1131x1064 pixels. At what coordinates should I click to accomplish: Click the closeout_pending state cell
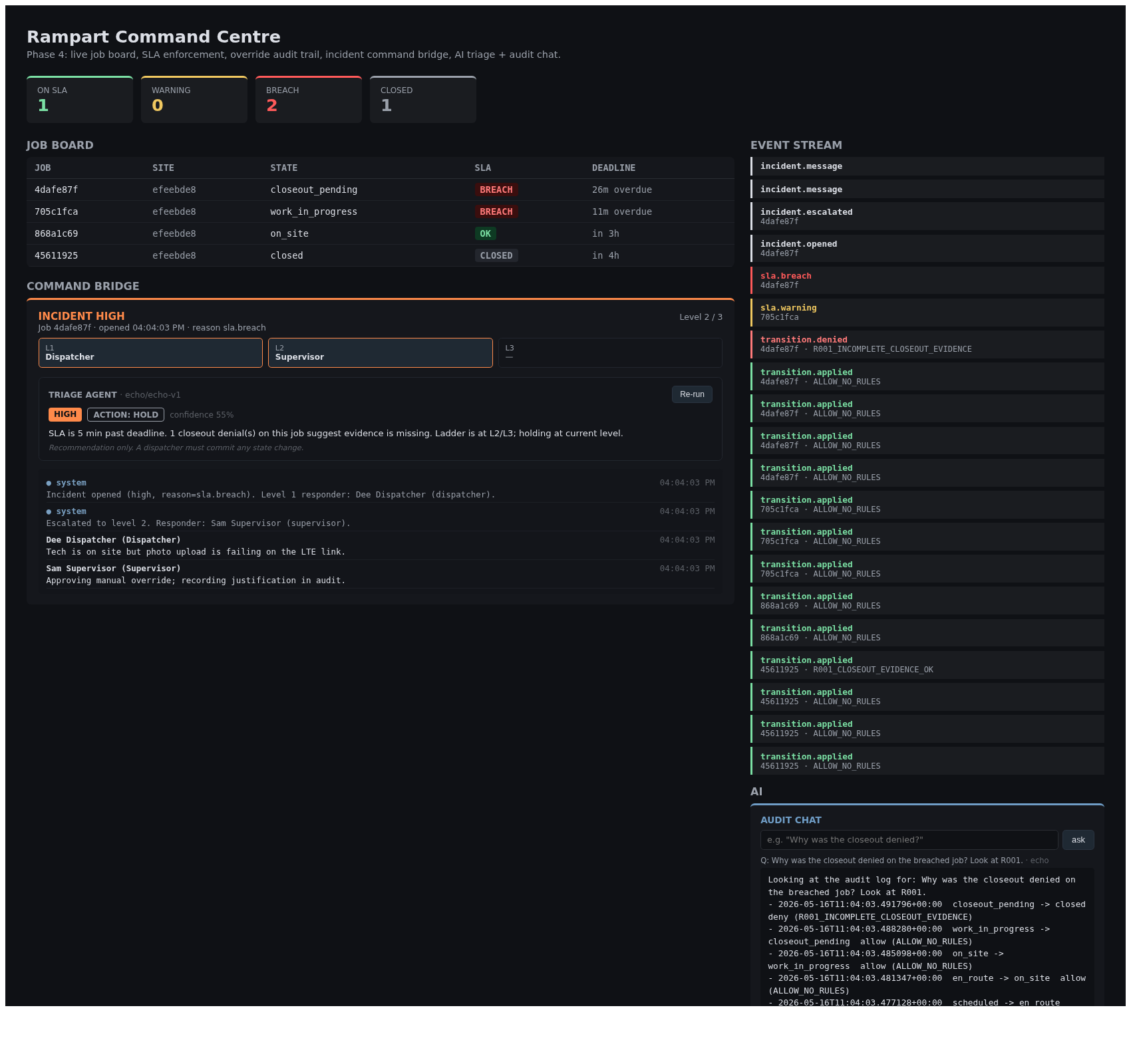point(314,190)
